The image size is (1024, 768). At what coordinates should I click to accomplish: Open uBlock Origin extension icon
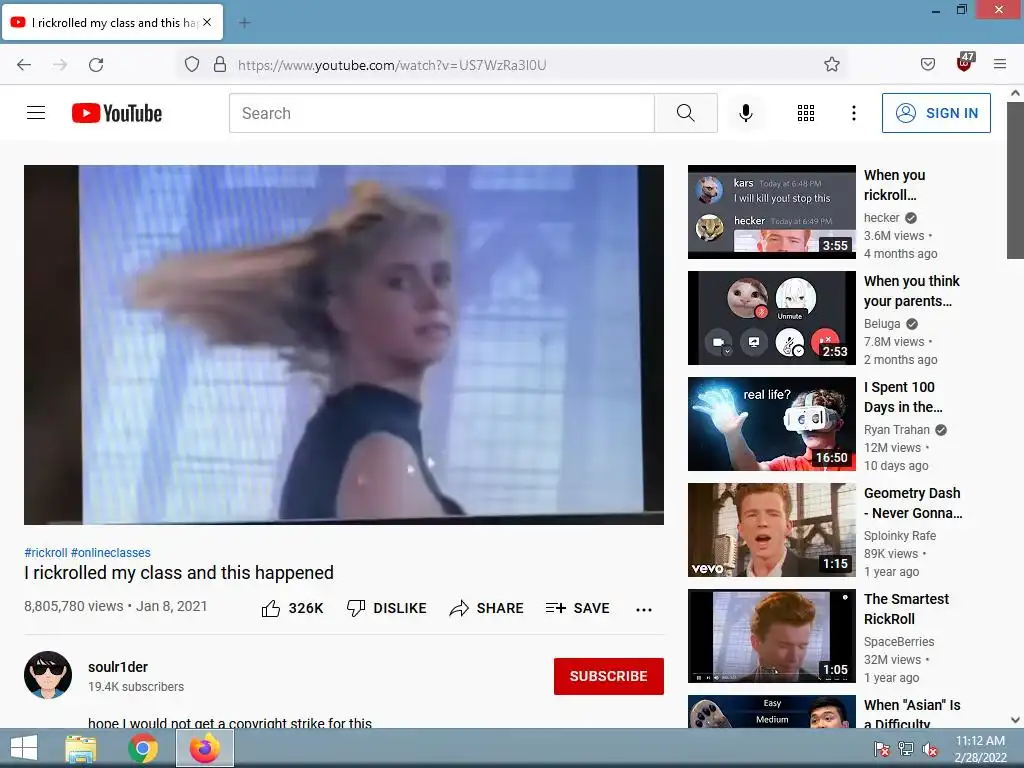[x=965, y=62]
